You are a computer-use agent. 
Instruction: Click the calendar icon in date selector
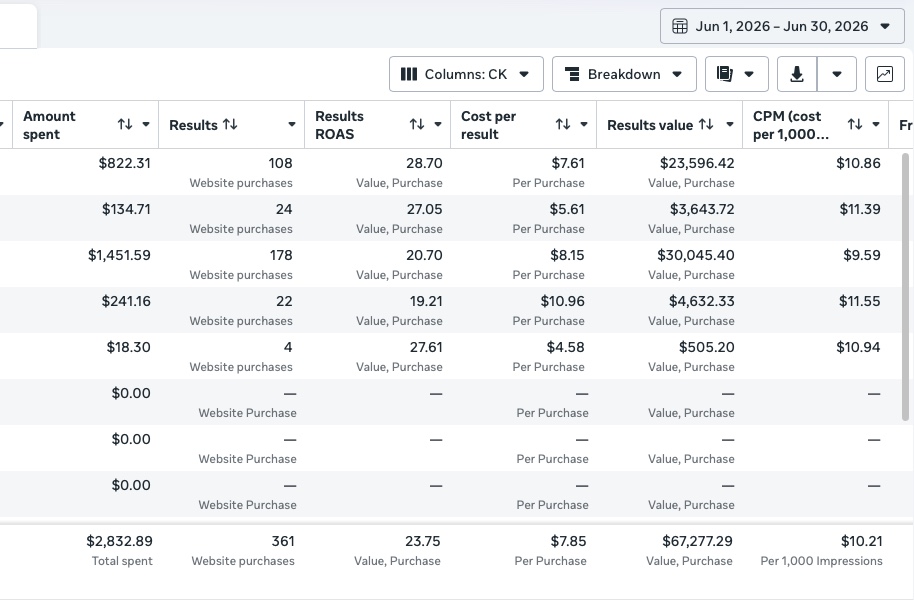[680, 26]
